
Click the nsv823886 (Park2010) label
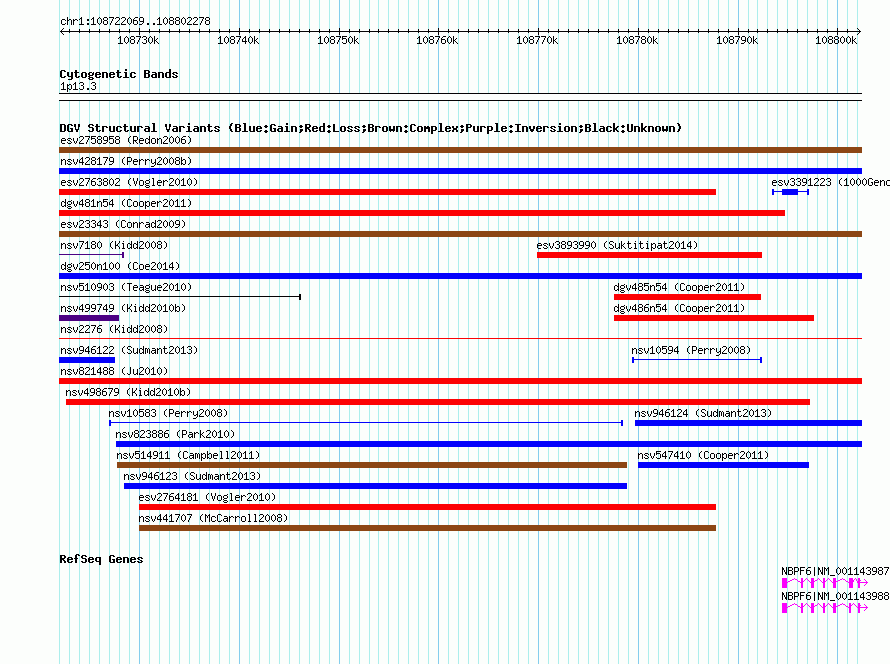[175, 434]
